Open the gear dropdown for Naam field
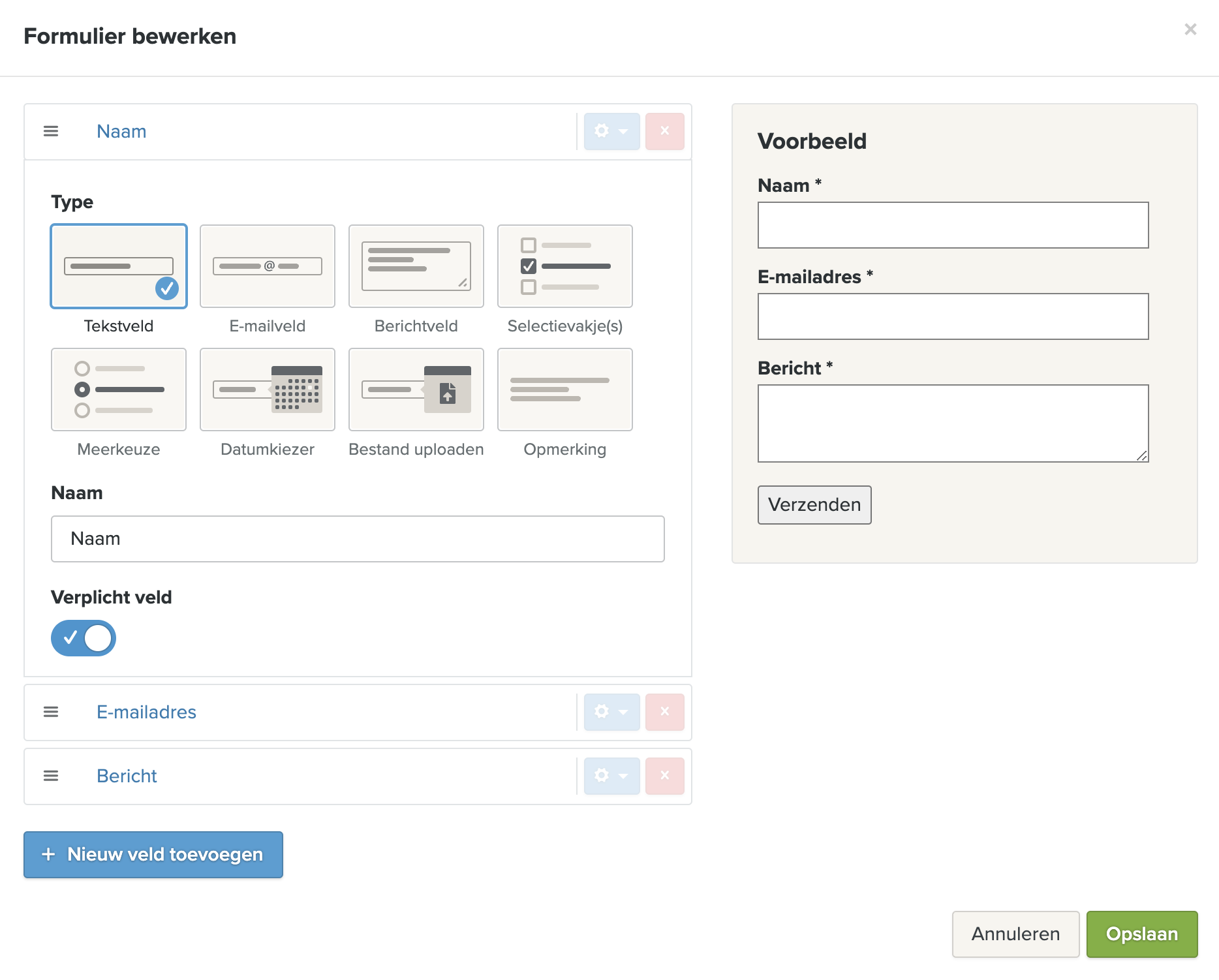The width and height of the screenshot is (1219, 980). pyautogui.click(x=611, y=131)
